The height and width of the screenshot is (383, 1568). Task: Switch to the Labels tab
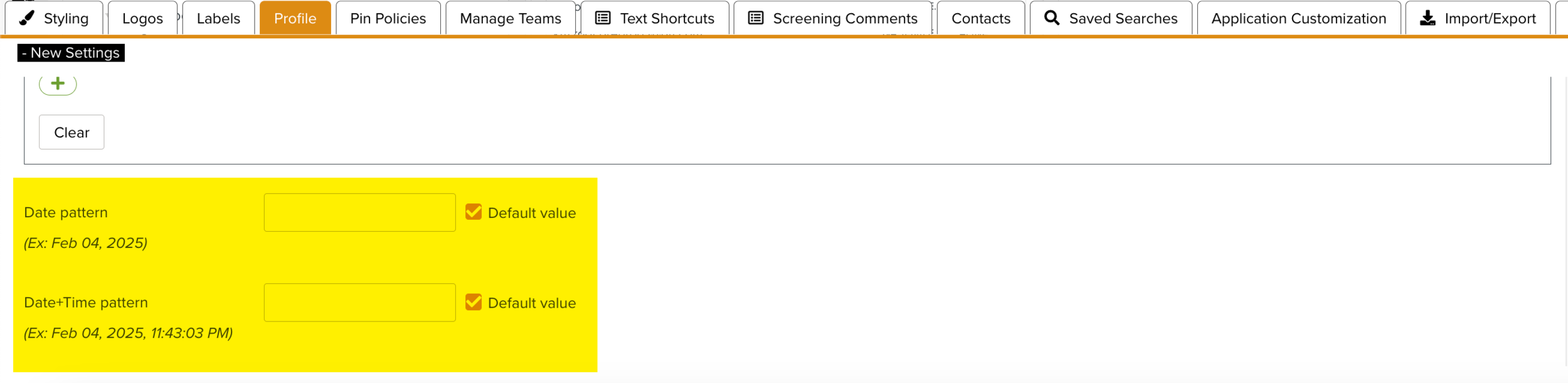(x=218, y=18)
